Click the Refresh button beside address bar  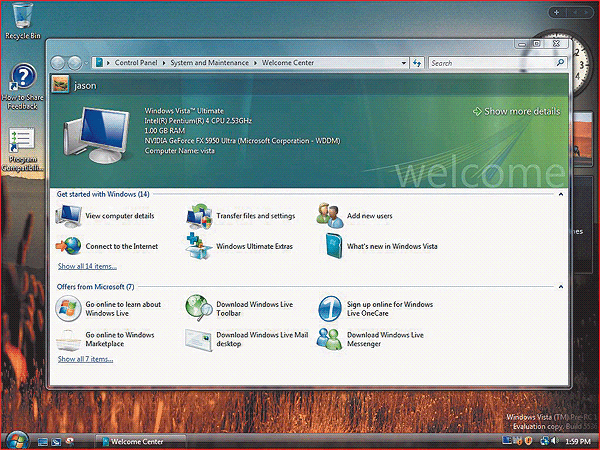point(417,63)
